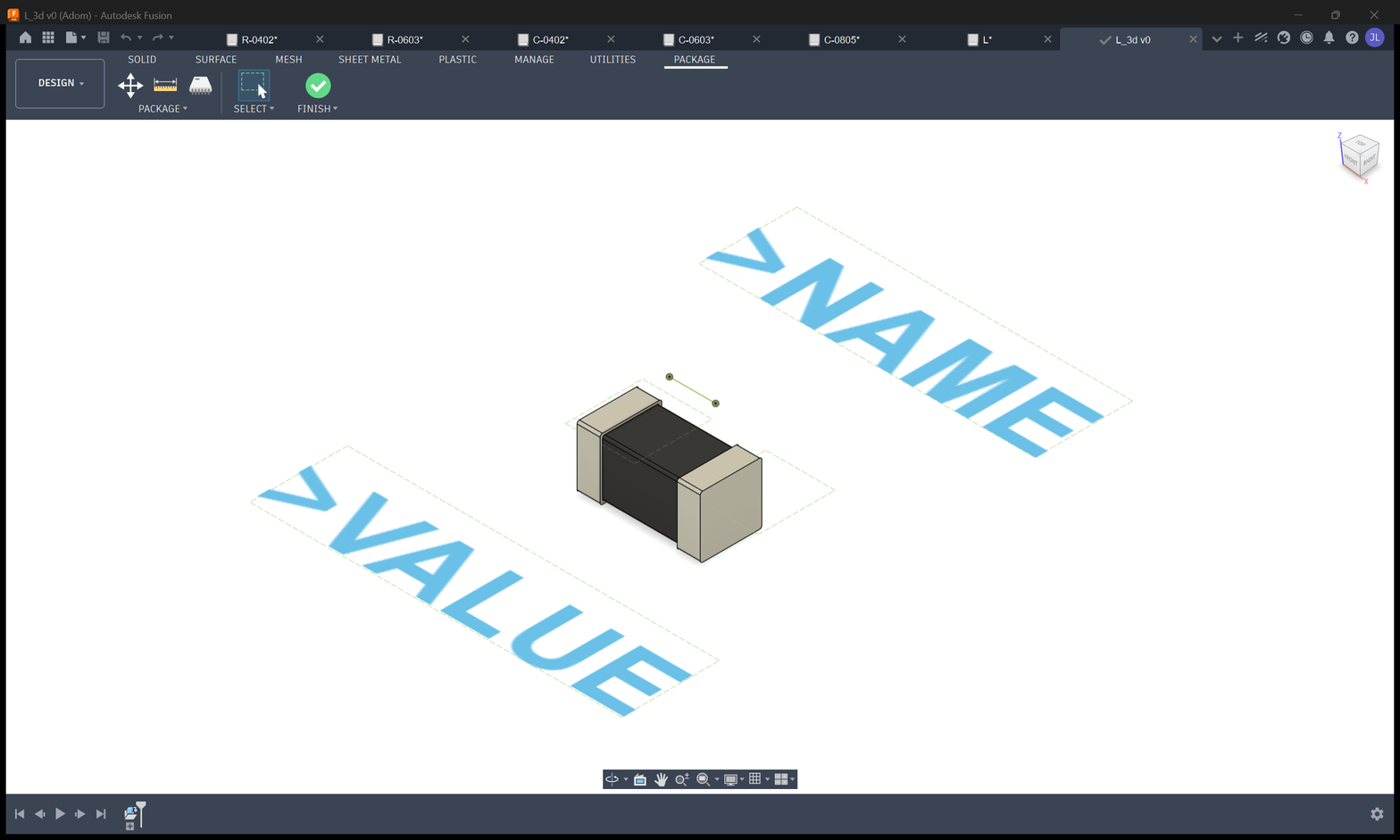The height and width of the screenshot is (840, 1400).
Task: Open the redo history dropdown arrow
Action: 171,37
